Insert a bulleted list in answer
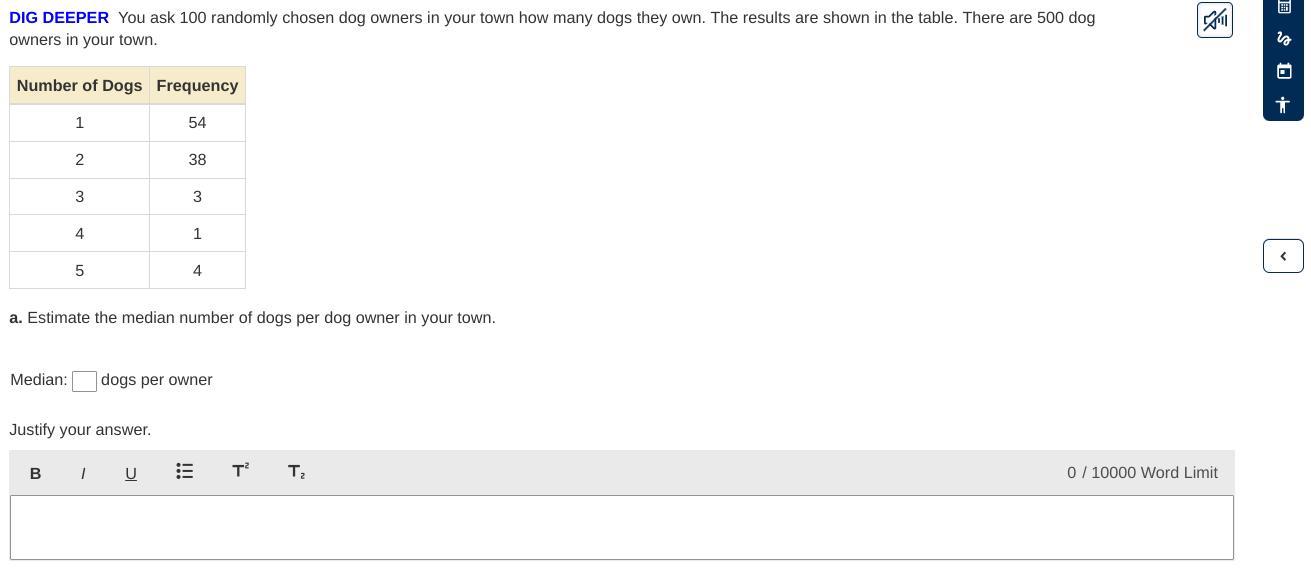Image resolution: width=1311 pixels, height=577 pixels. [185, 471]
